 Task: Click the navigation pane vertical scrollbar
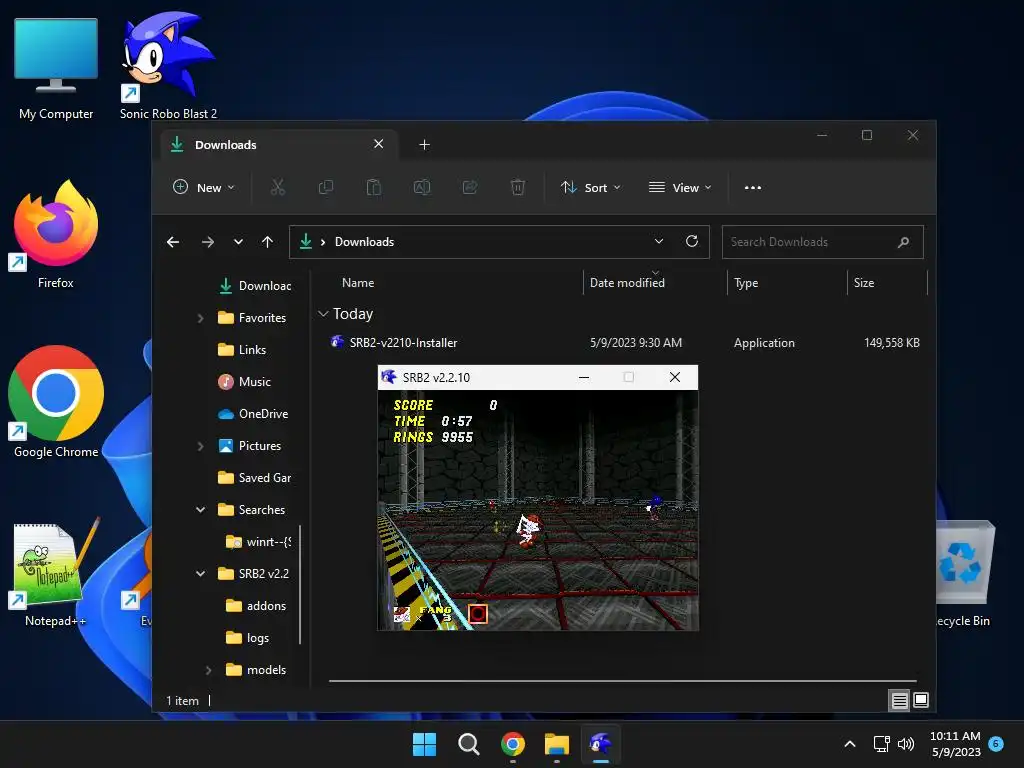(x=300, y=584)
